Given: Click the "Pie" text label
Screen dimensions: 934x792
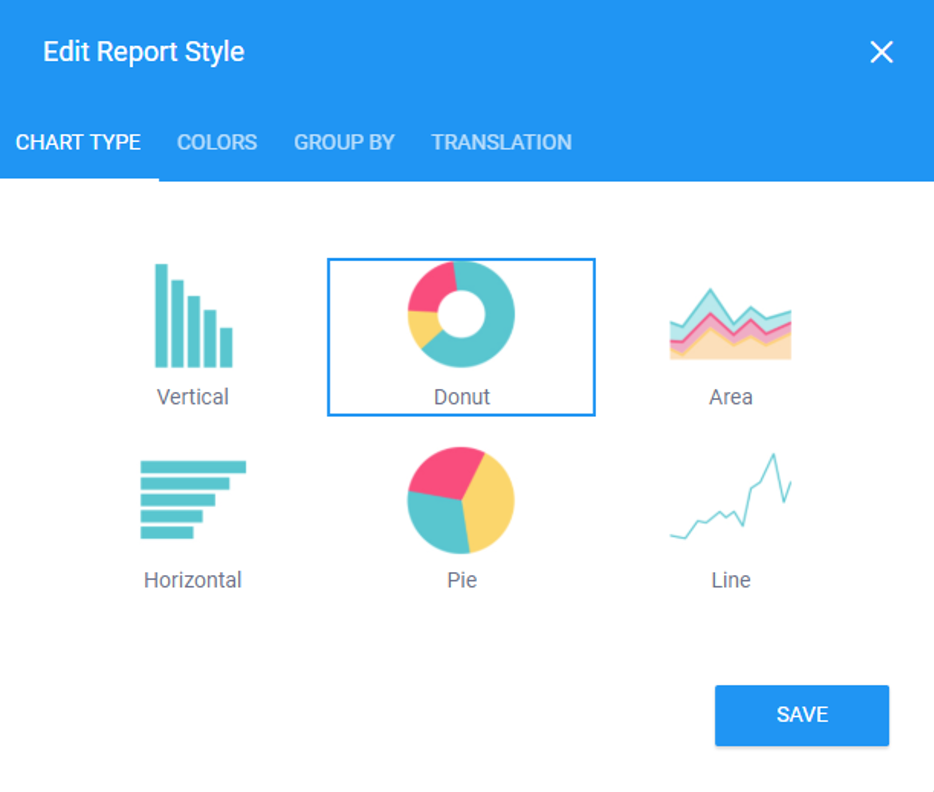Looking at the screenshot, I should [461, 580].
